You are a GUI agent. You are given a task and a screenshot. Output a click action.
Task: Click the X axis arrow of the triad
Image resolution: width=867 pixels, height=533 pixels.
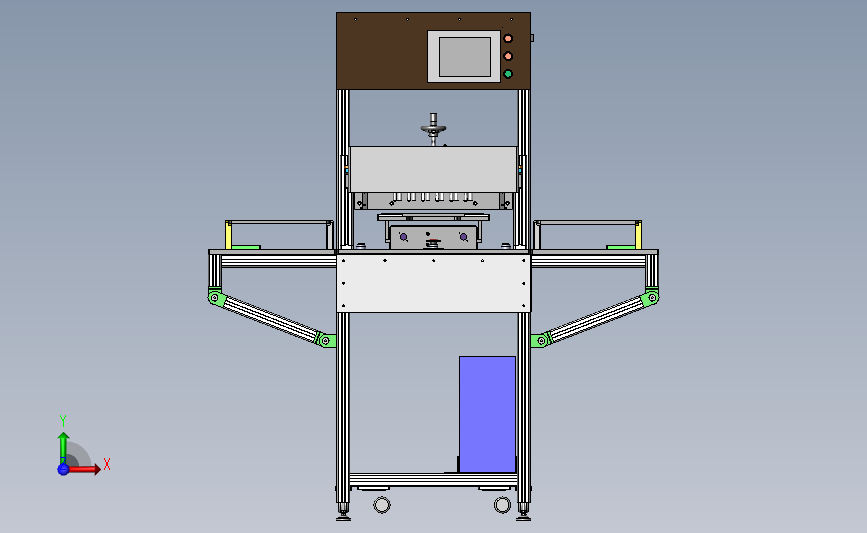(83, 469)
